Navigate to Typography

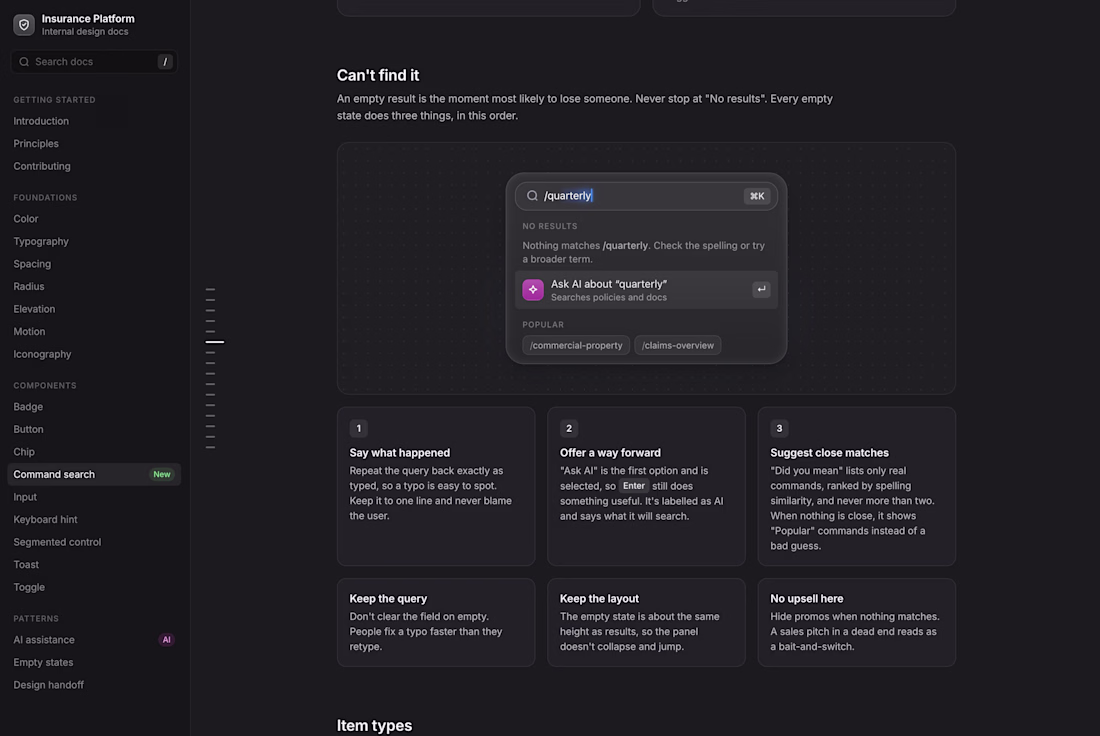[41, 241]
